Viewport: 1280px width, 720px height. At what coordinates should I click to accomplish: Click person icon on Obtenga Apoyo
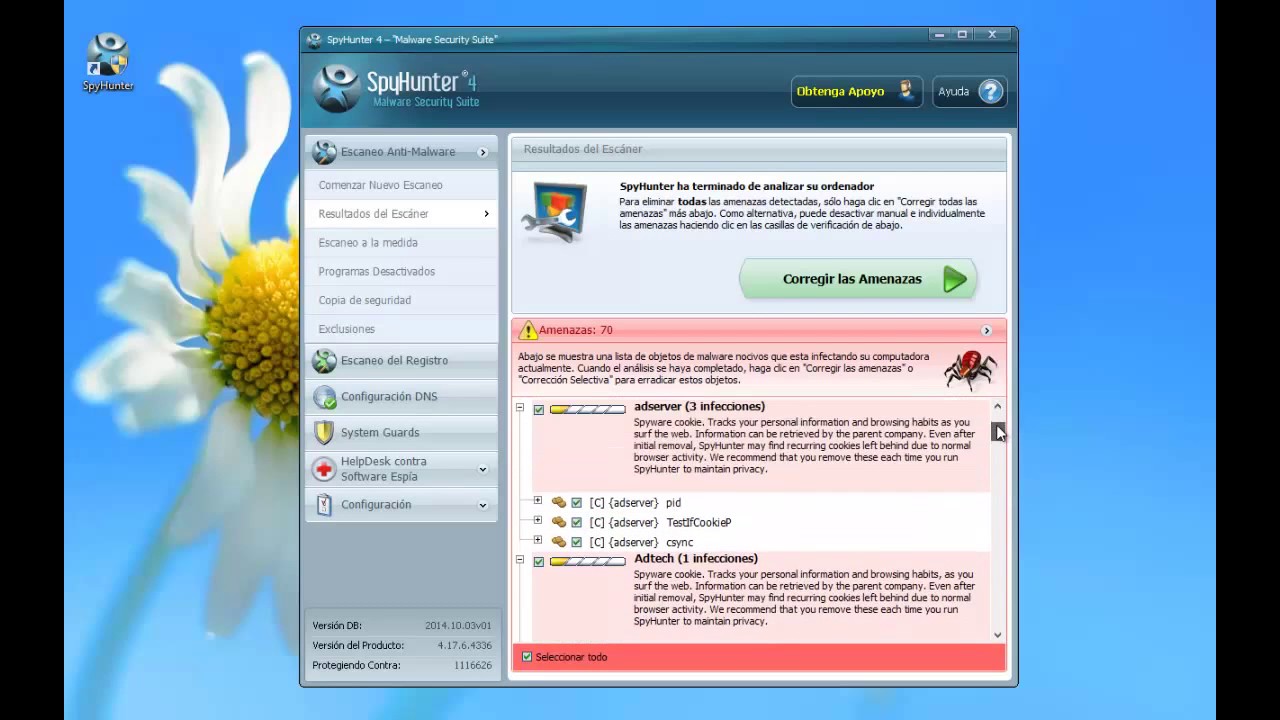(906, 90)
